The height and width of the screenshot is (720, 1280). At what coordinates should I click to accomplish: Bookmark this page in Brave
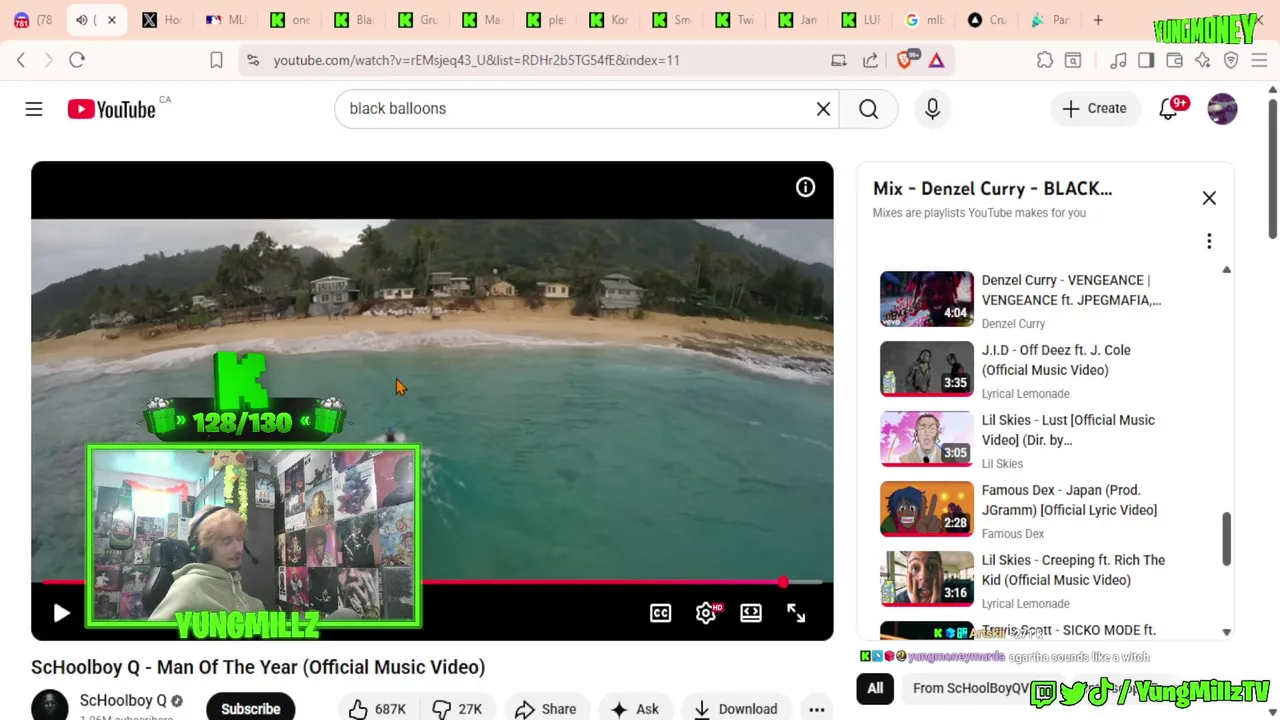pyautogui.click(x=216, y=60)
